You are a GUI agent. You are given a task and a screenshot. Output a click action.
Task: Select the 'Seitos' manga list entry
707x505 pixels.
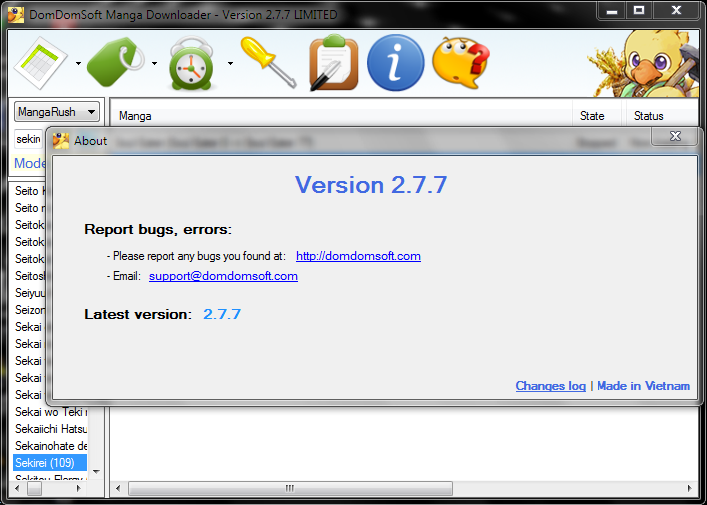[x=30, y=275]
